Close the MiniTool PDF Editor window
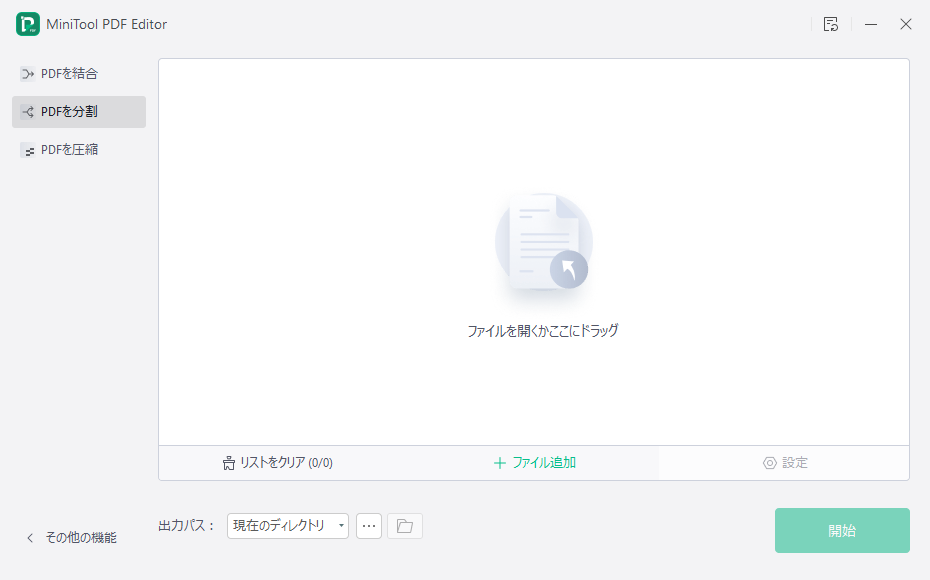This screenshot has height=580, width=930. (x=906, y=24)
